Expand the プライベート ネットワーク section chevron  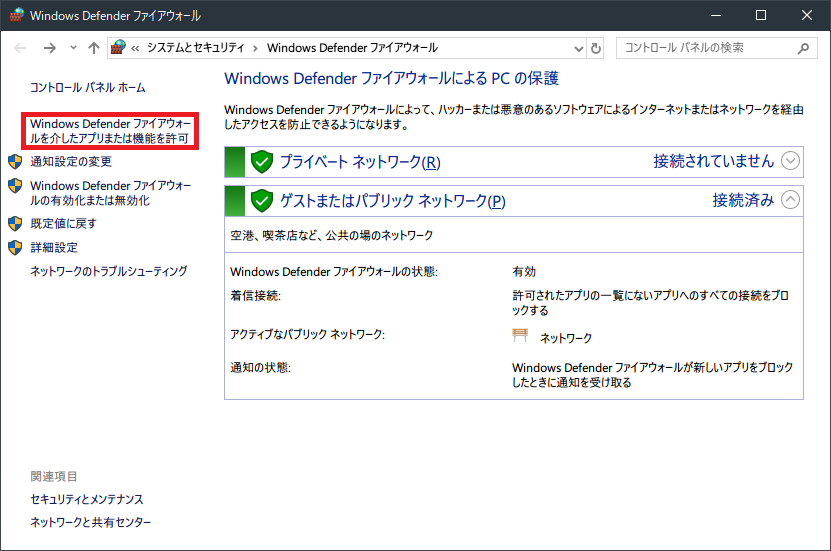790,161
